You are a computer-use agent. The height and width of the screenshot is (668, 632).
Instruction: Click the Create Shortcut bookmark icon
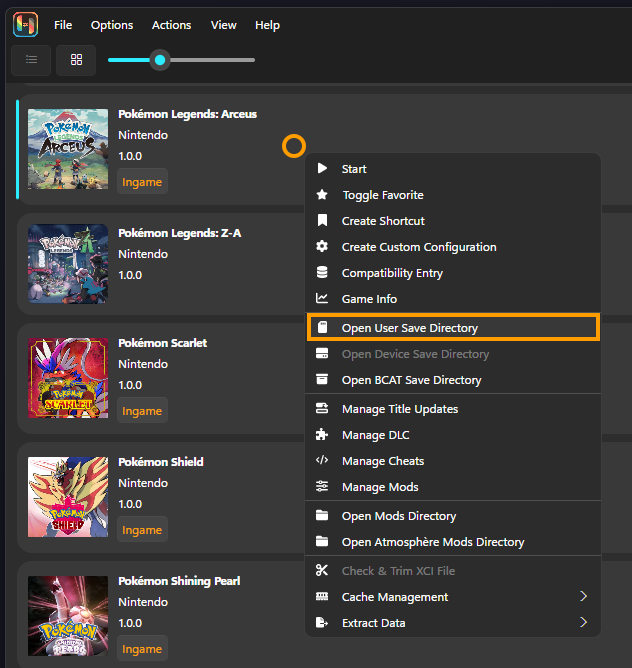point(322,220)
